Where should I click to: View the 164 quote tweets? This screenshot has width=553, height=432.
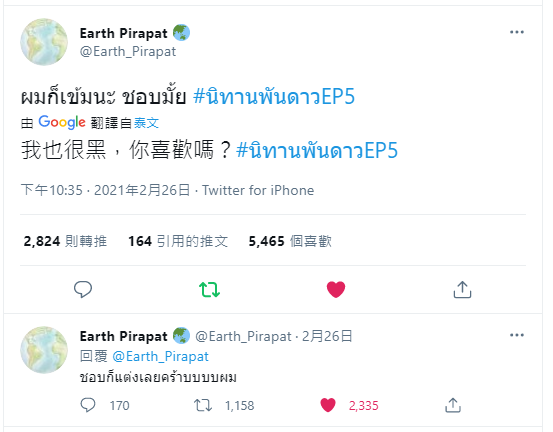pyautogui.click(x=178, y=241)
